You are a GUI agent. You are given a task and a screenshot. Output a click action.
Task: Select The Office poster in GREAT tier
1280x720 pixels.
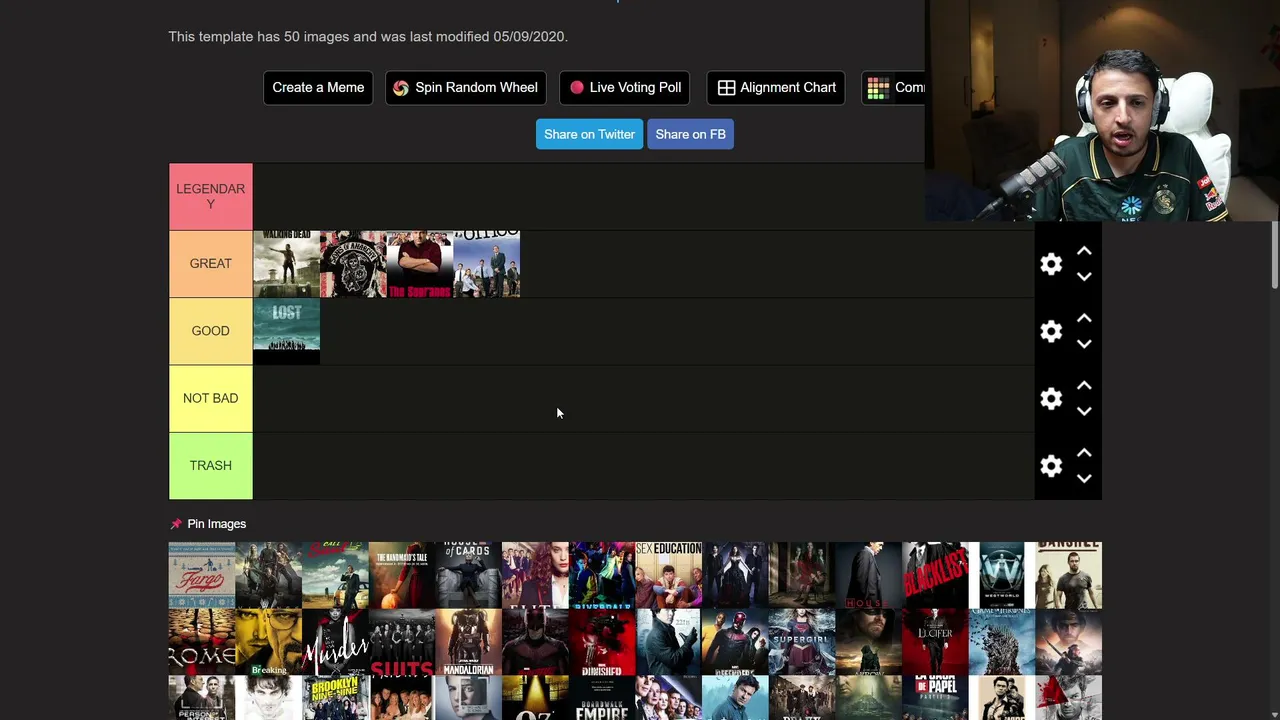click(x=487, y=264)
